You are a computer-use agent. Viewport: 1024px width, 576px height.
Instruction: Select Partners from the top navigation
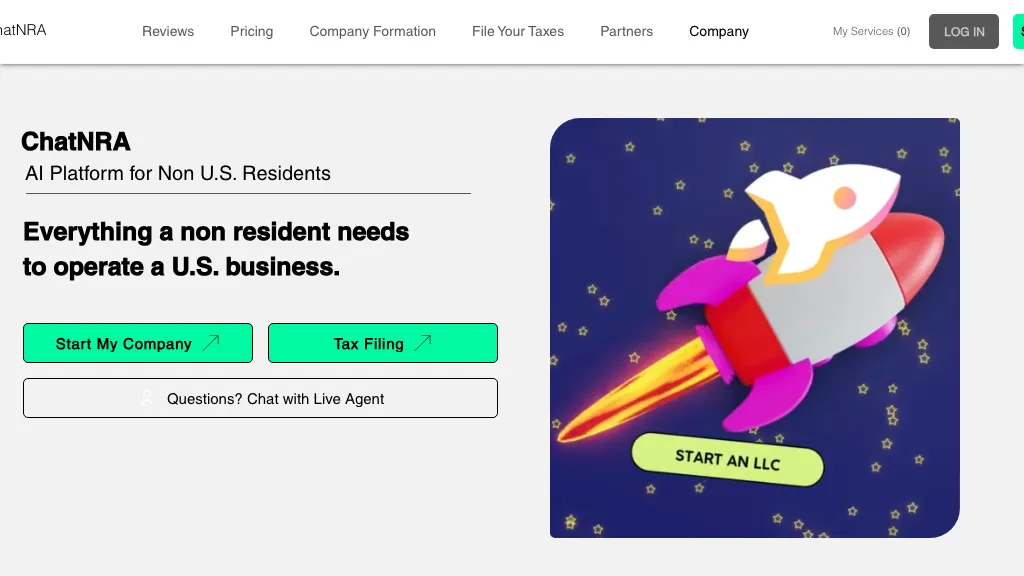(x=626, y=31)
